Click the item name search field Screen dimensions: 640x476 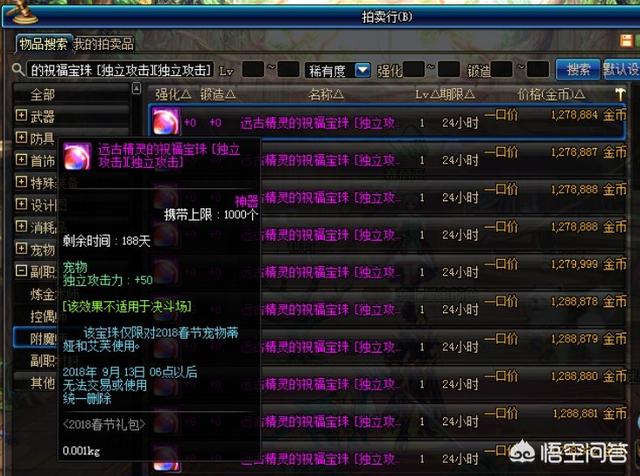[x=120, y=70]
